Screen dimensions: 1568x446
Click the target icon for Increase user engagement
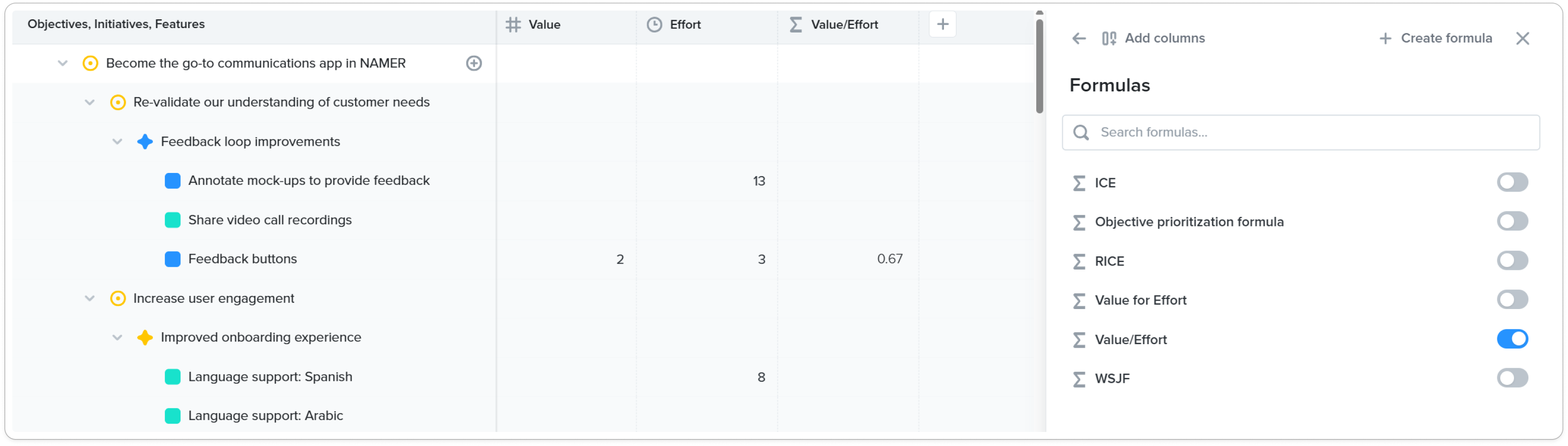click(117, 299)
